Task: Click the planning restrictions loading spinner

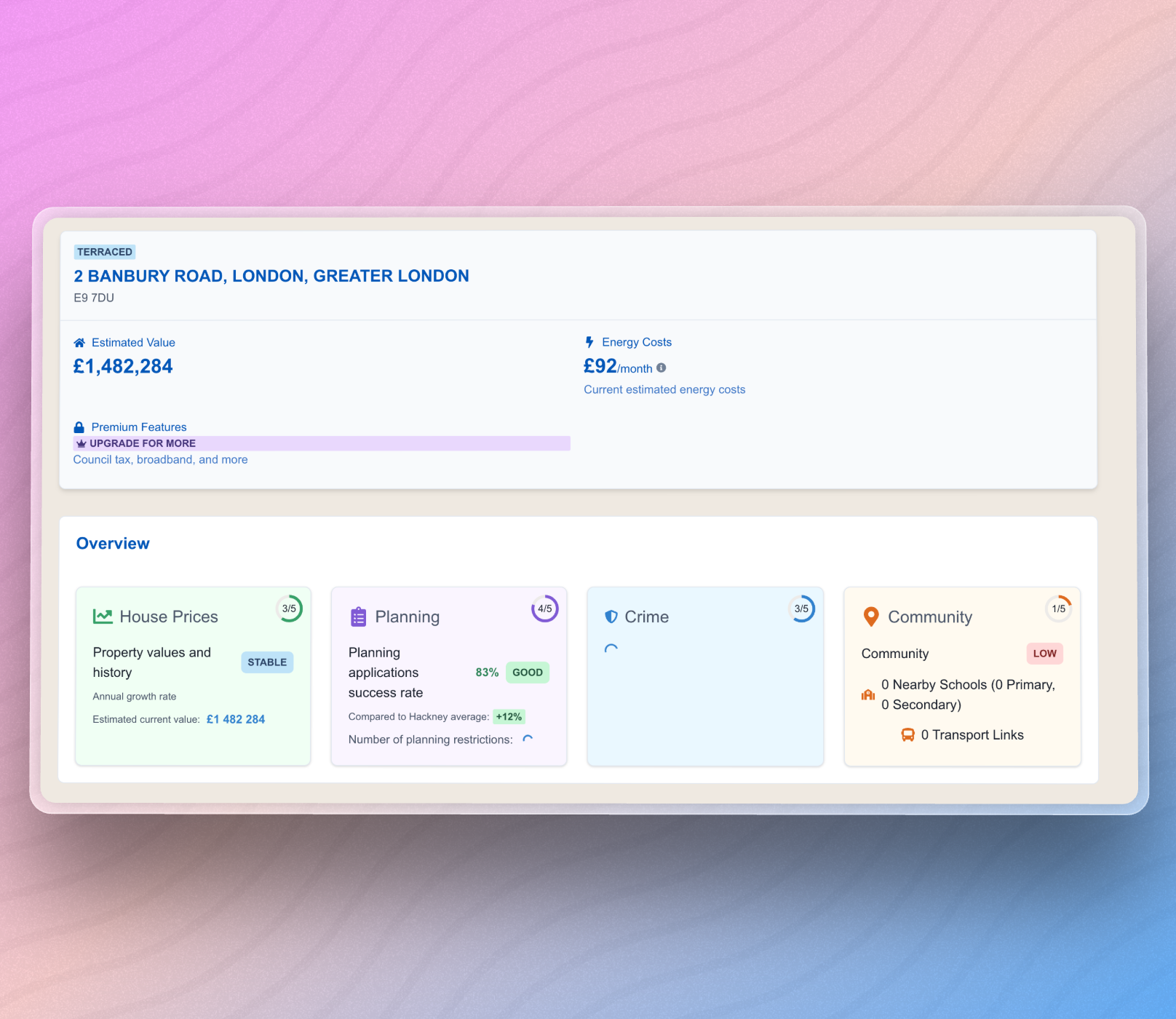Action: pos(528,740)
